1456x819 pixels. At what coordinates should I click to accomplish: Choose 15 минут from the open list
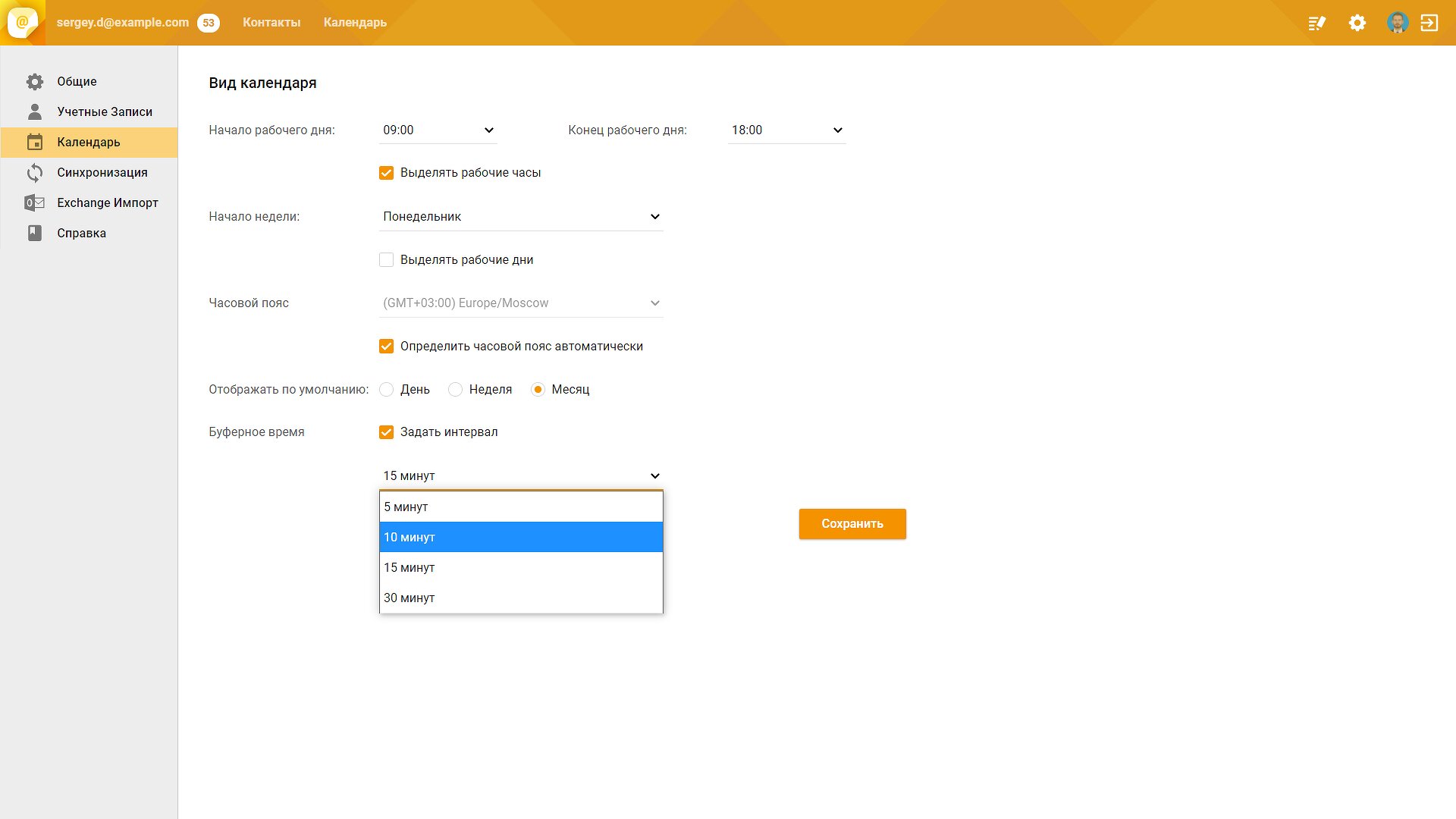pos(521,567)
